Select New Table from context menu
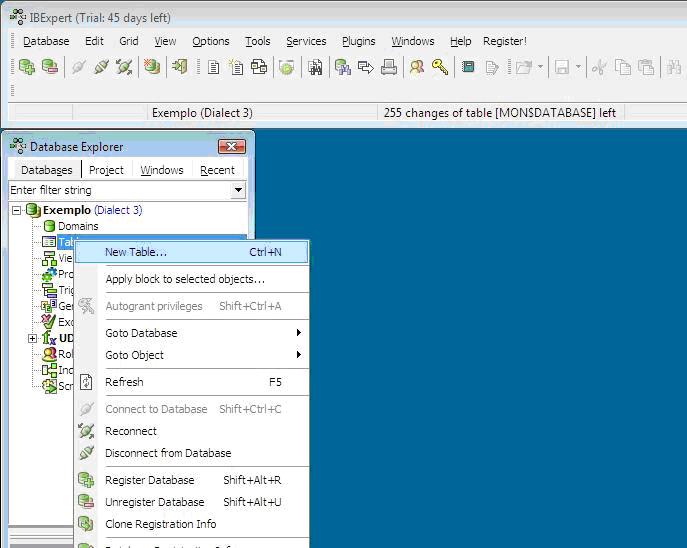The width and height of the screenshot is (687, 548). 136,252
